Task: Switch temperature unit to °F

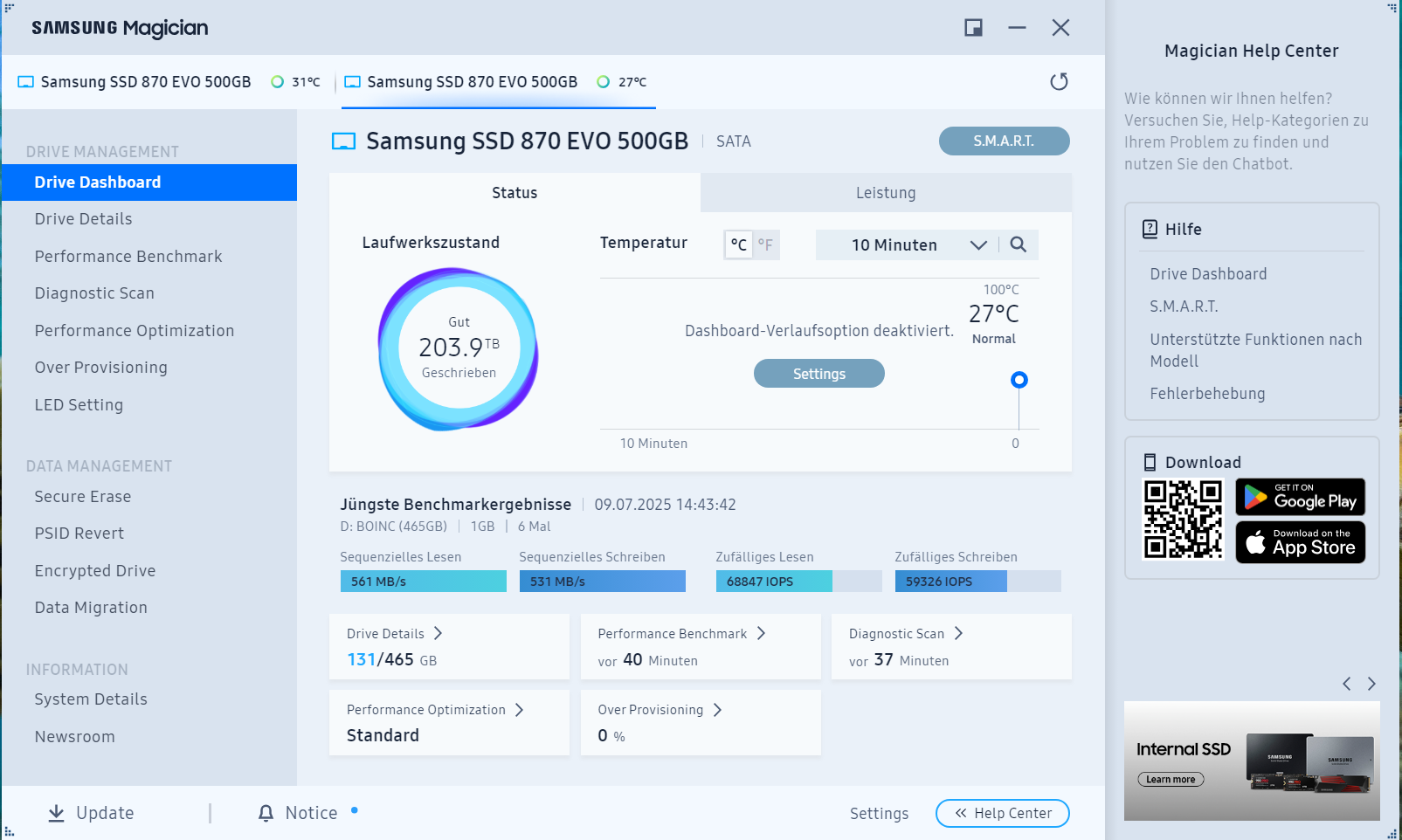Action: pyautogui.click(x=765, y=244)
